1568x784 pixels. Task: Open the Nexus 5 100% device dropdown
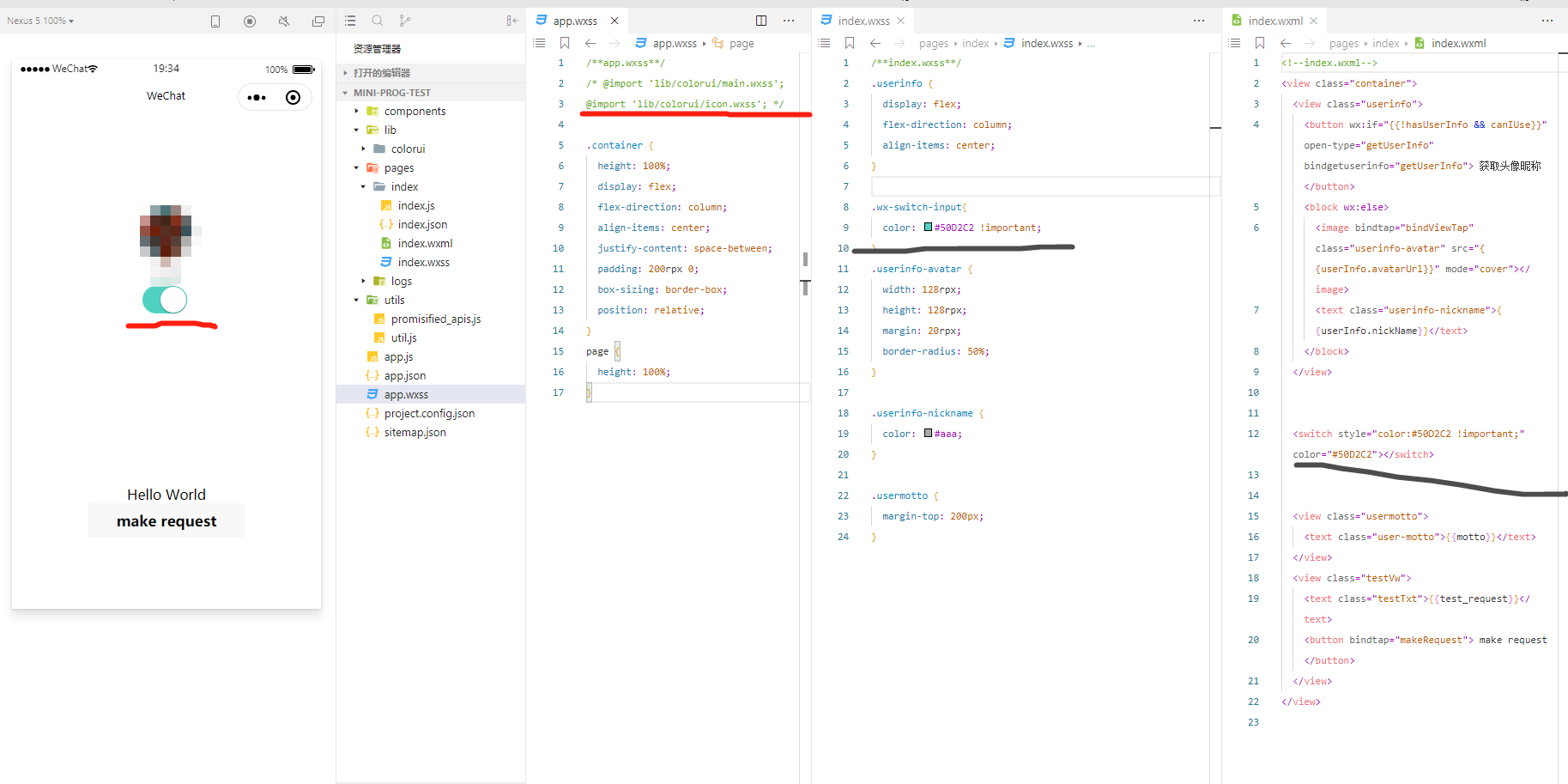40,21
